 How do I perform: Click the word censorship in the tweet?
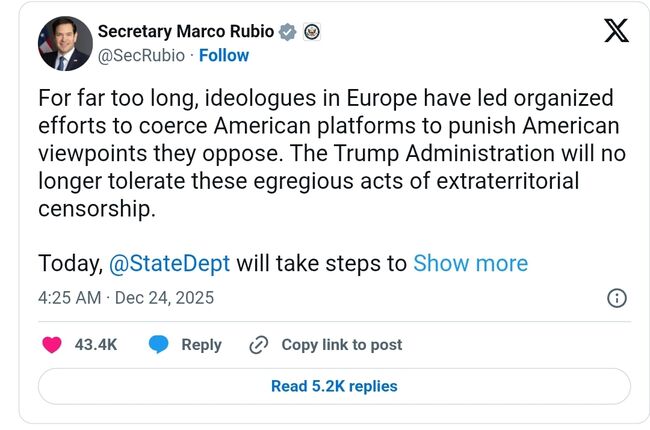[x=97, y=209]
